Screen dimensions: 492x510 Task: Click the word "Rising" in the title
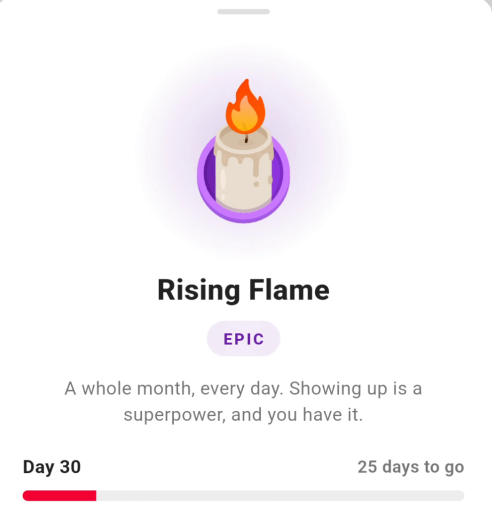(199, 290)
